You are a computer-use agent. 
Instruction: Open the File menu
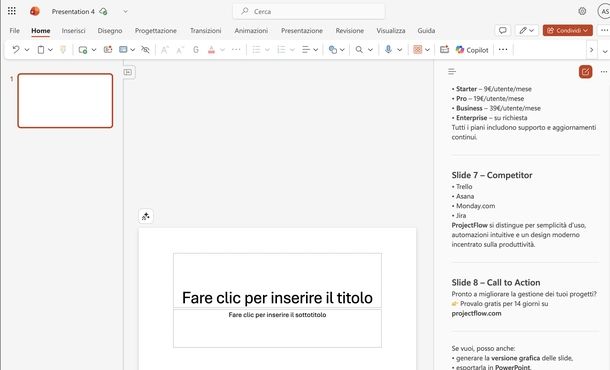pyautogui.click(x=15, y=30)
